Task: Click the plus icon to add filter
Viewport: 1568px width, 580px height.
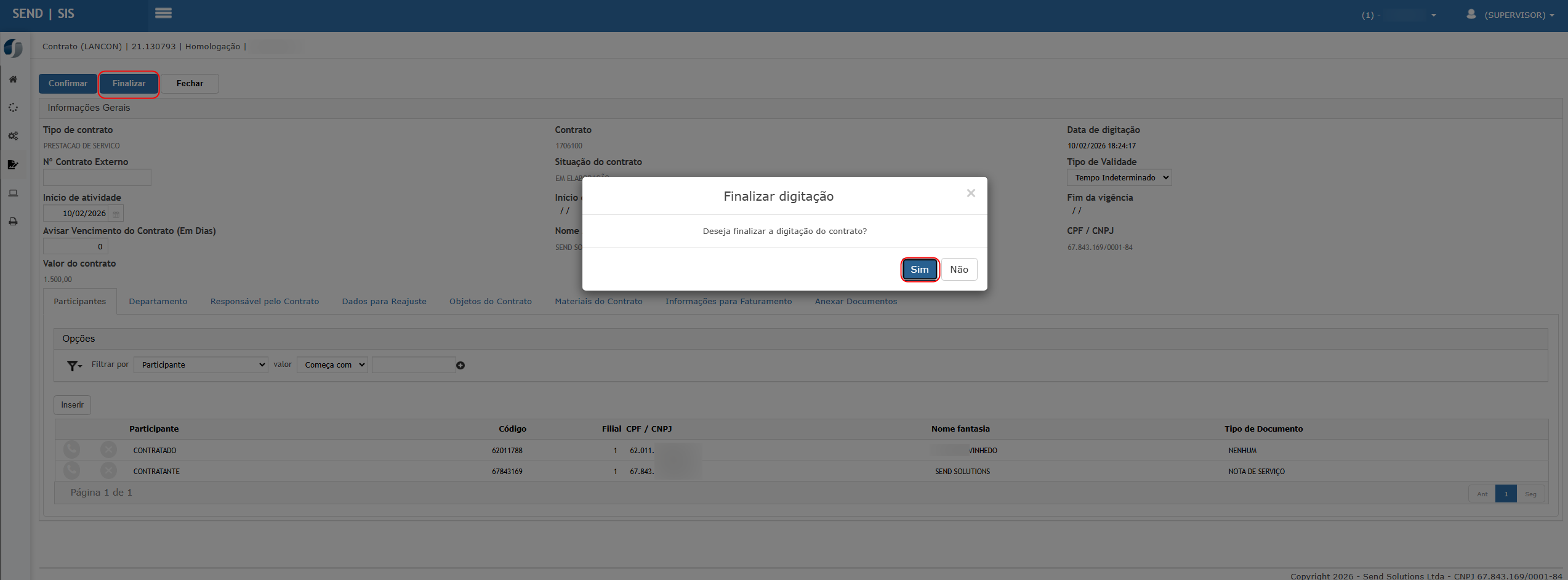Action: click(460, 366)
